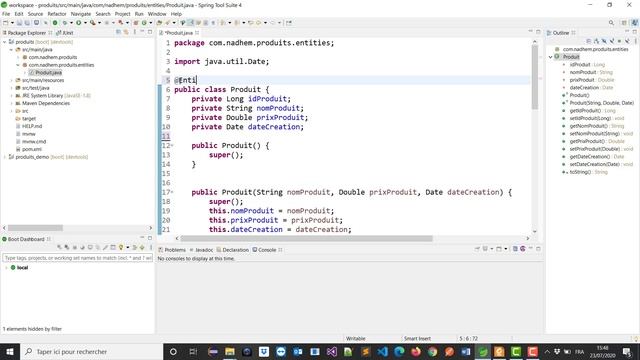Open the Source menu
Screen dimensions: 640x360
click(x=35, y=14)
